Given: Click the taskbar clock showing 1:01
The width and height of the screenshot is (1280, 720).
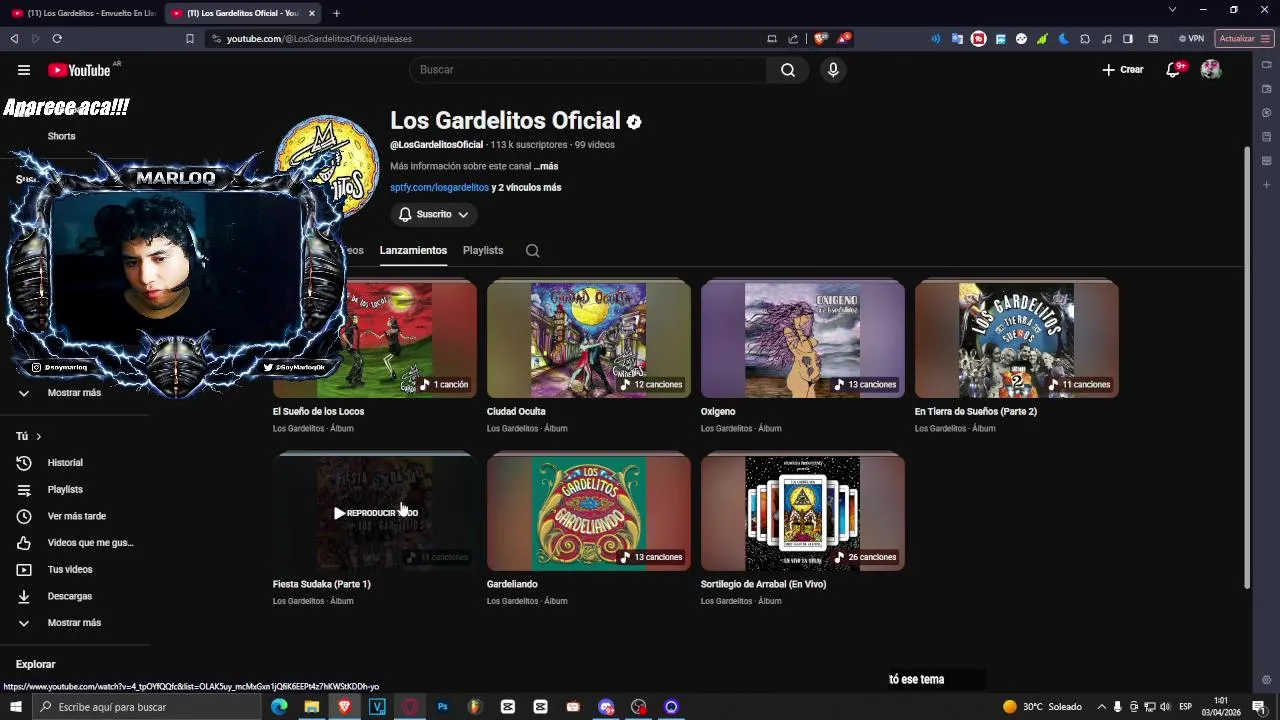Looking at the screenshot, I should [x=1221, y=707].
